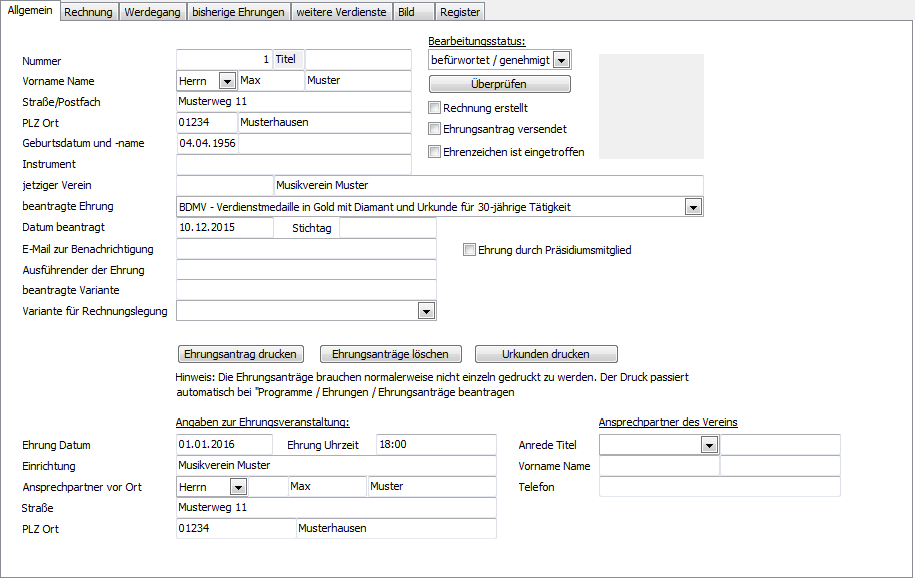Select the bisherige Ehrungen tab
Screen dimensions: 915x579
[237, 12]
